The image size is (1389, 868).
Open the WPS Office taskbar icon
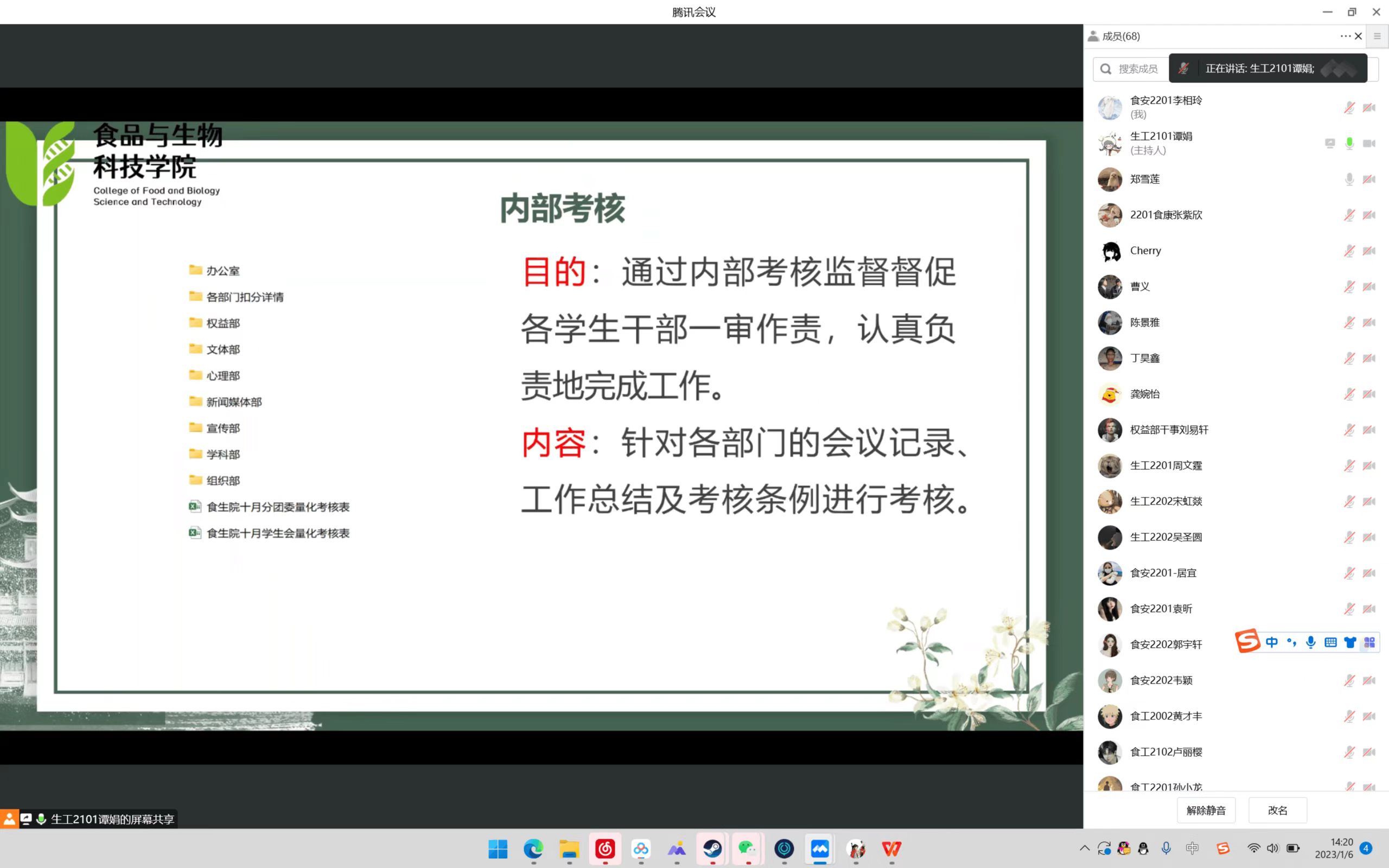pos(891,848)
